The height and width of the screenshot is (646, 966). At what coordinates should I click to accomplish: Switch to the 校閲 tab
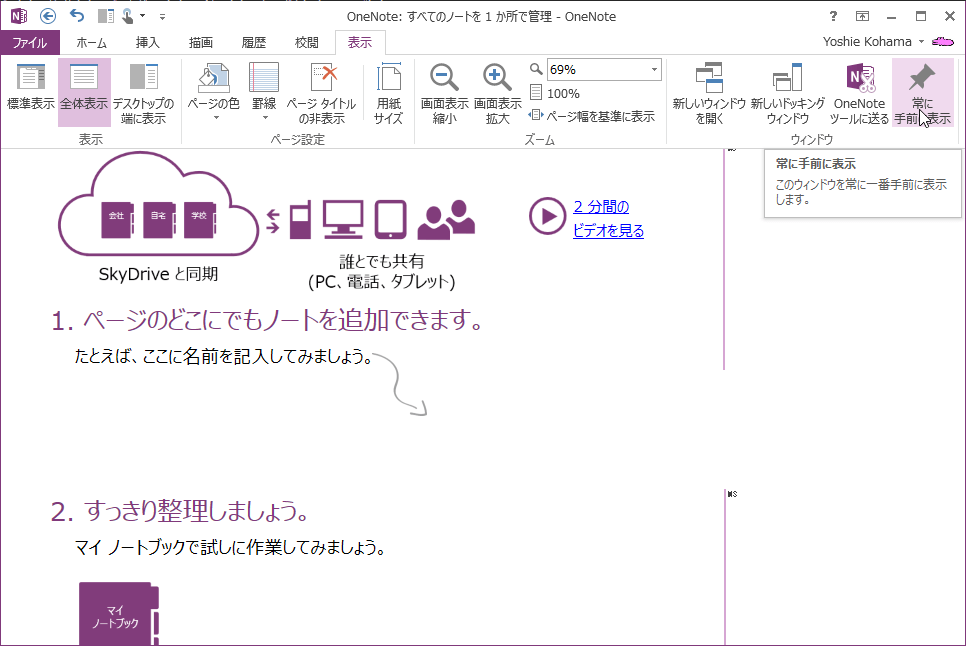(306, 42)
